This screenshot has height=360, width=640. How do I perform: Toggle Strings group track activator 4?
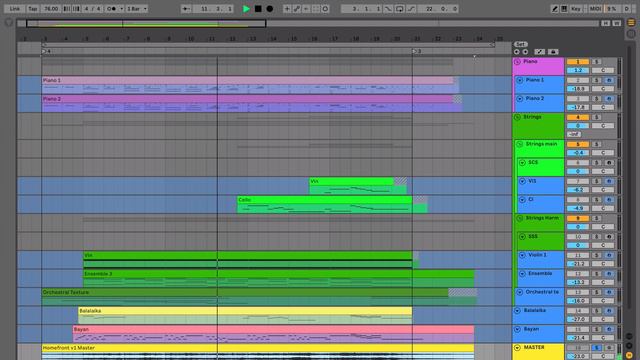point(578,118)
